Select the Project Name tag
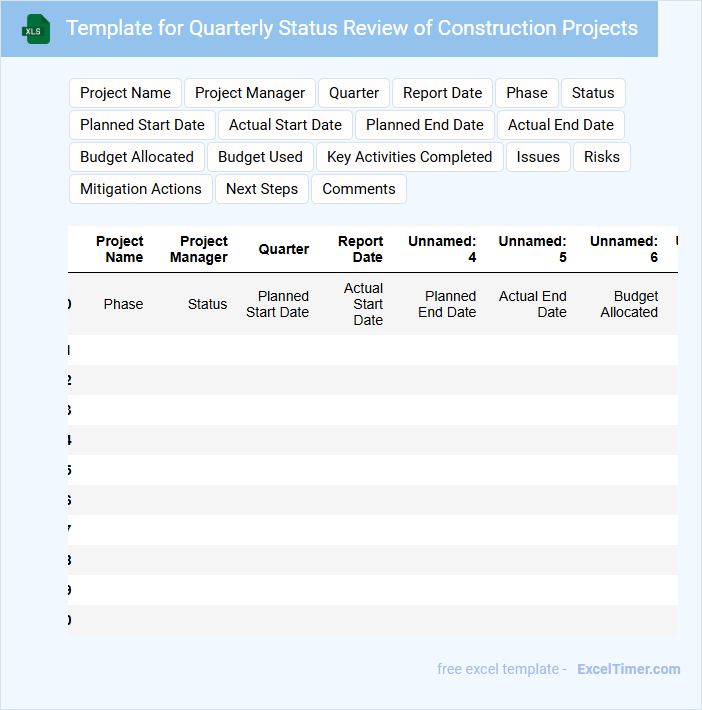 125,93
